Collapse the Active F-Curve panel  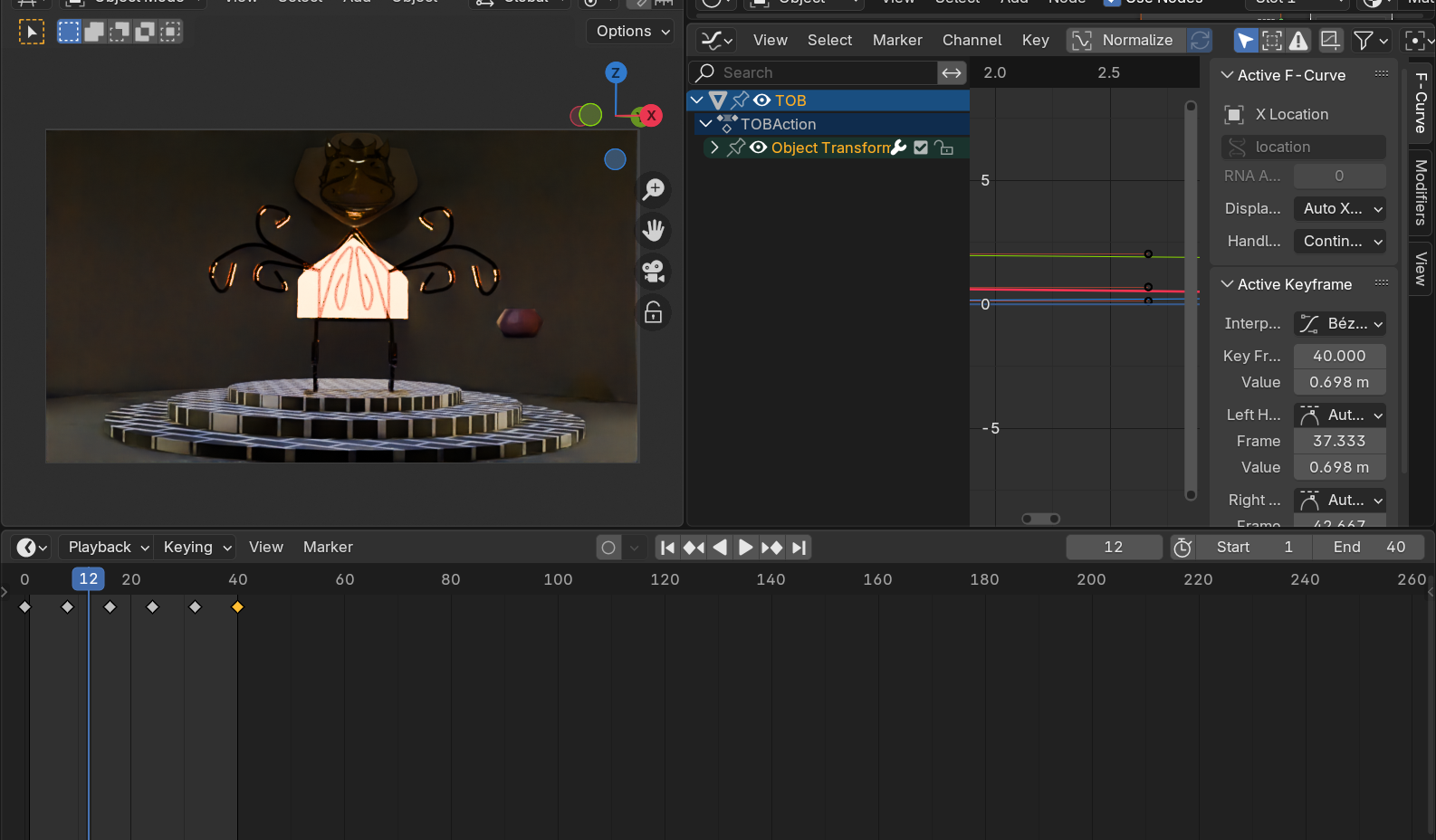click(1228, 75)
